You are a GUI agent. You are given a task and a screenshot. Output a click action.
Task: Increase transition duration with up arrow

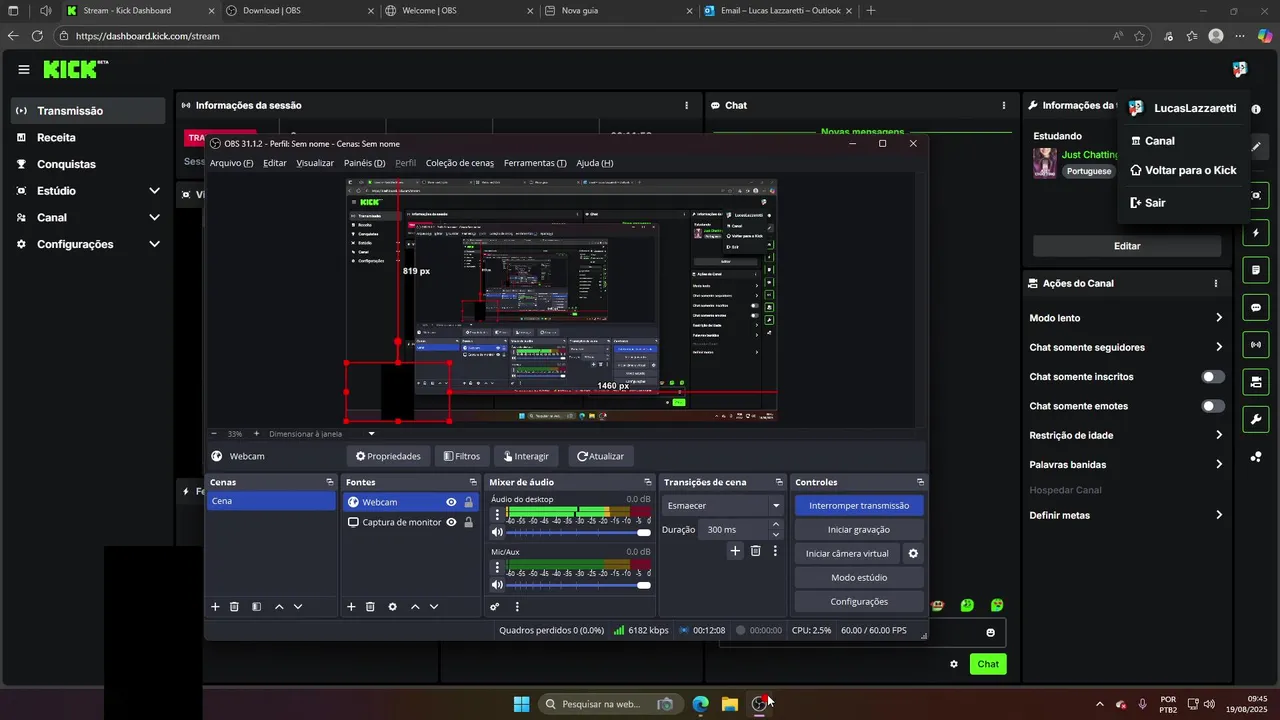point(775,525)
